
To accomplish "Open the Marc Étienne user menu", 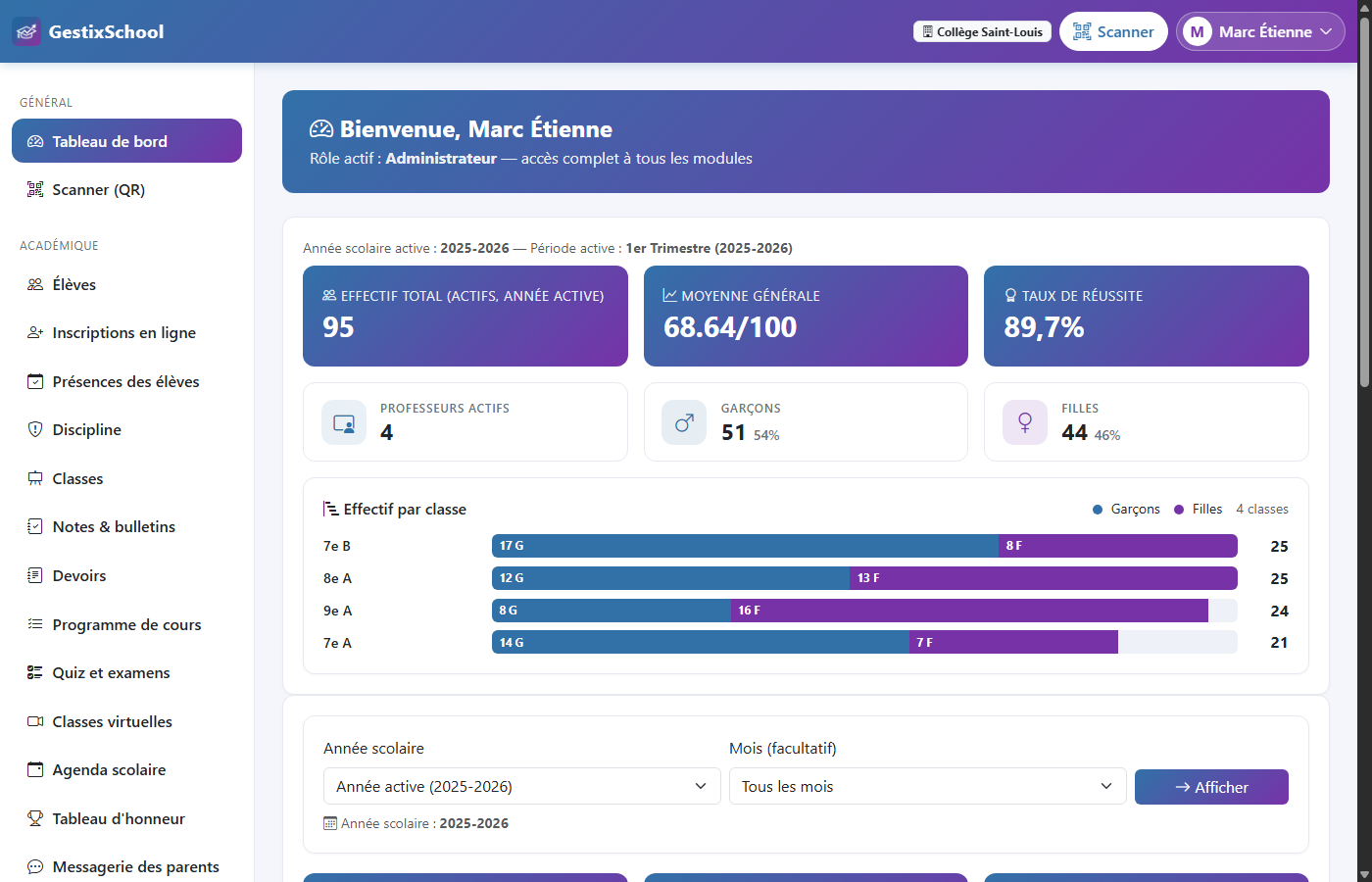I will click(1260, 31).
